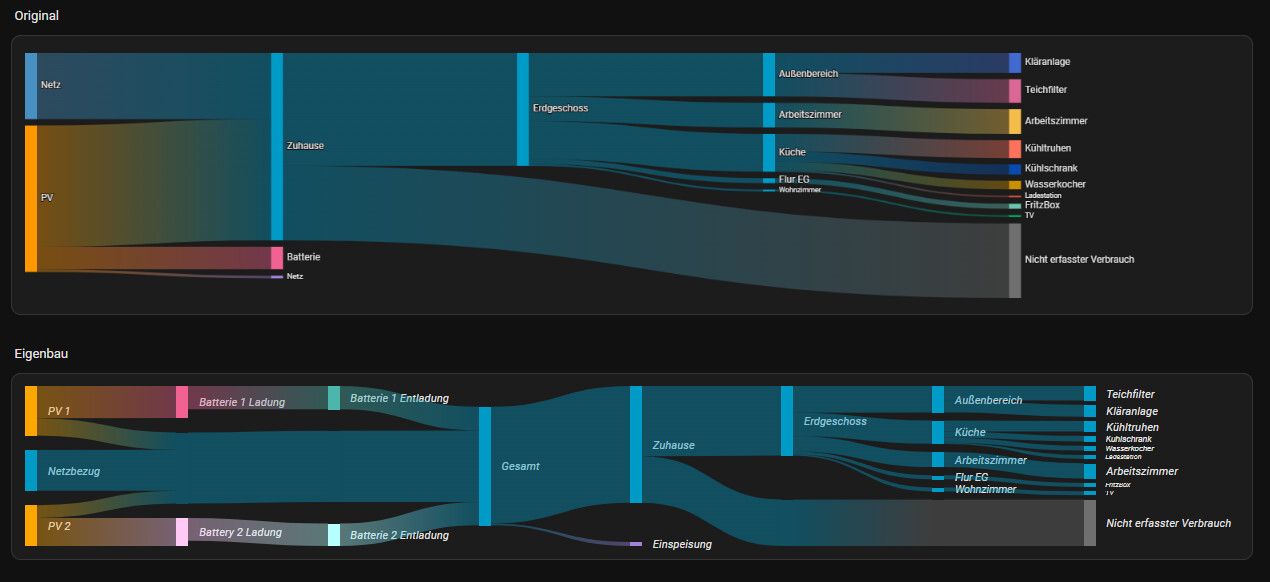Image resolution: width=1270 pixels, height=582 pixels.
Task: Select the FritzBox label in Original chart
Action: click(1042, 205)
